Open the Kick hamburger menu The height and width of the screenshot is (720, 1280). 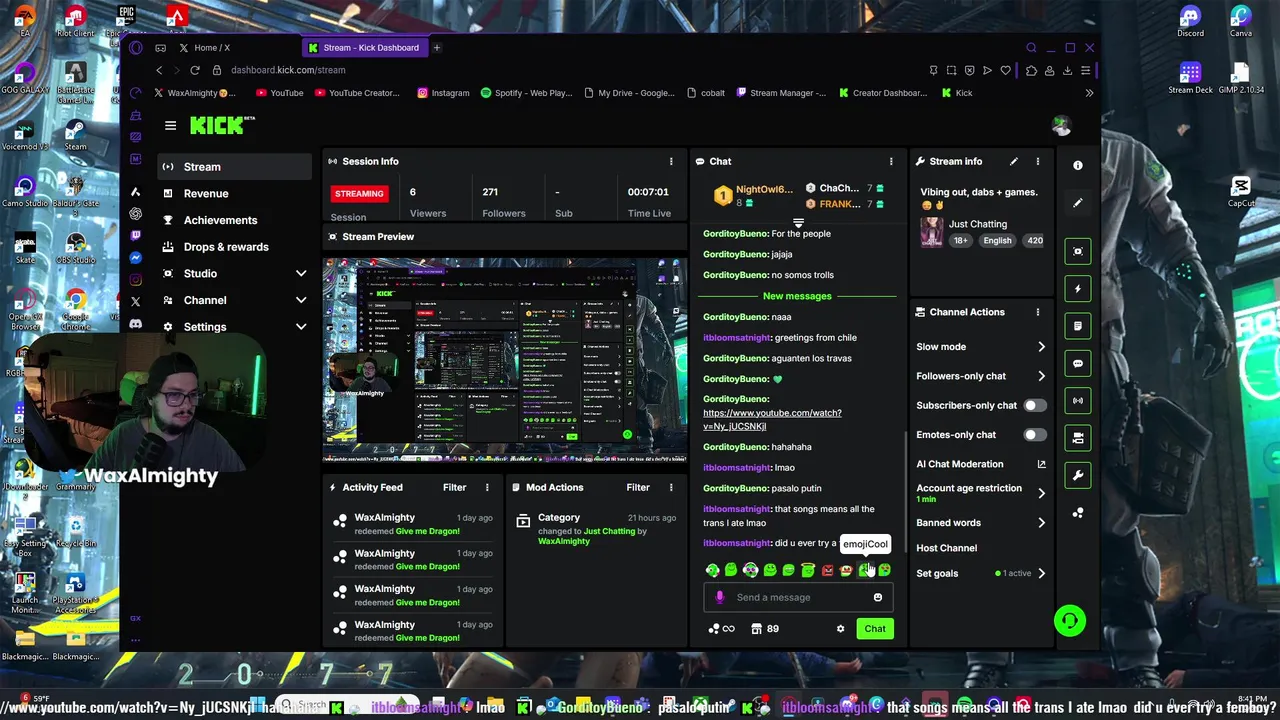point(170,125)
